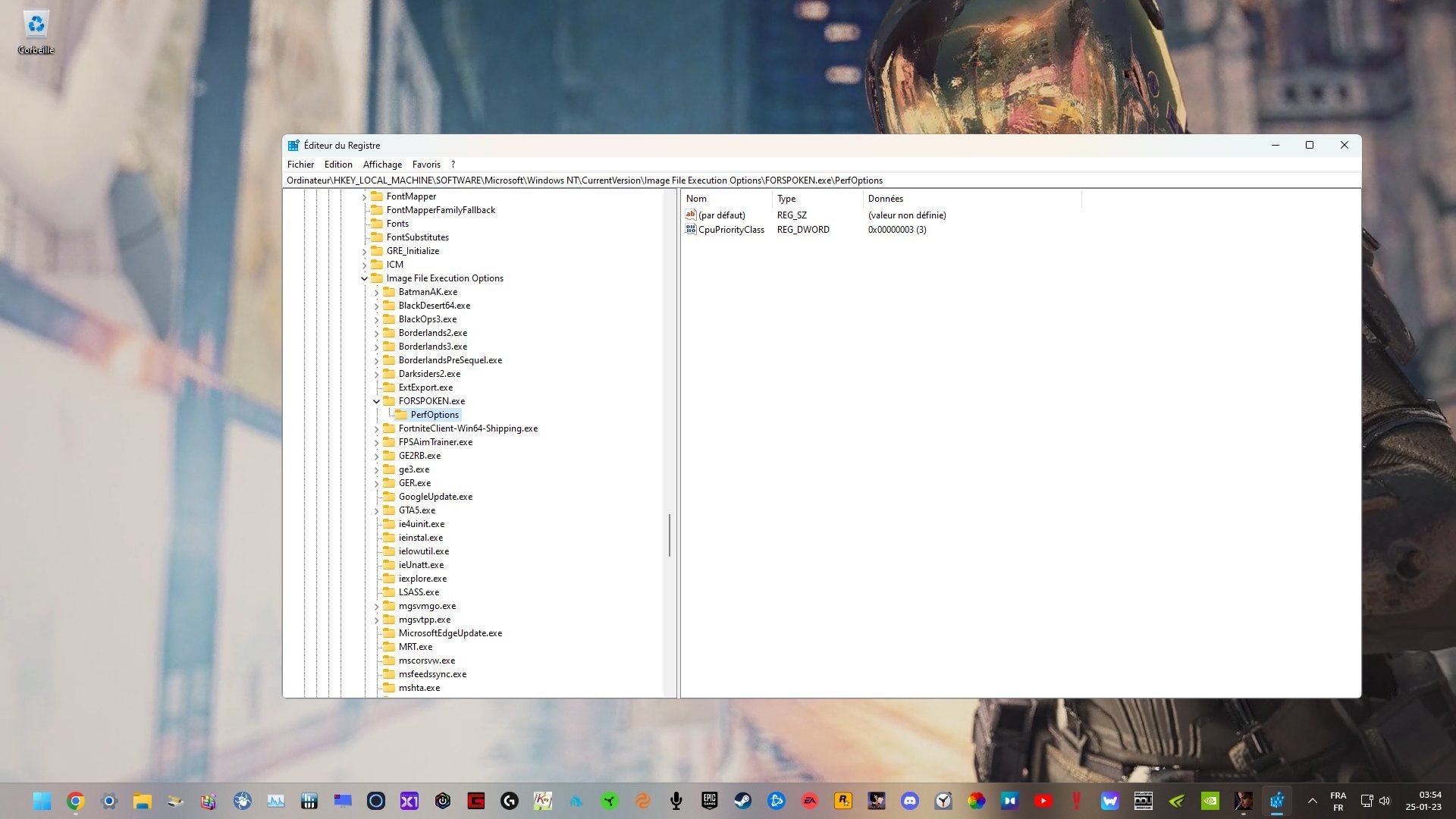Collapse the FORSPOKEN.exe tree node
The width and height of the screenshot is (1456, 819).
click(376, 401)
